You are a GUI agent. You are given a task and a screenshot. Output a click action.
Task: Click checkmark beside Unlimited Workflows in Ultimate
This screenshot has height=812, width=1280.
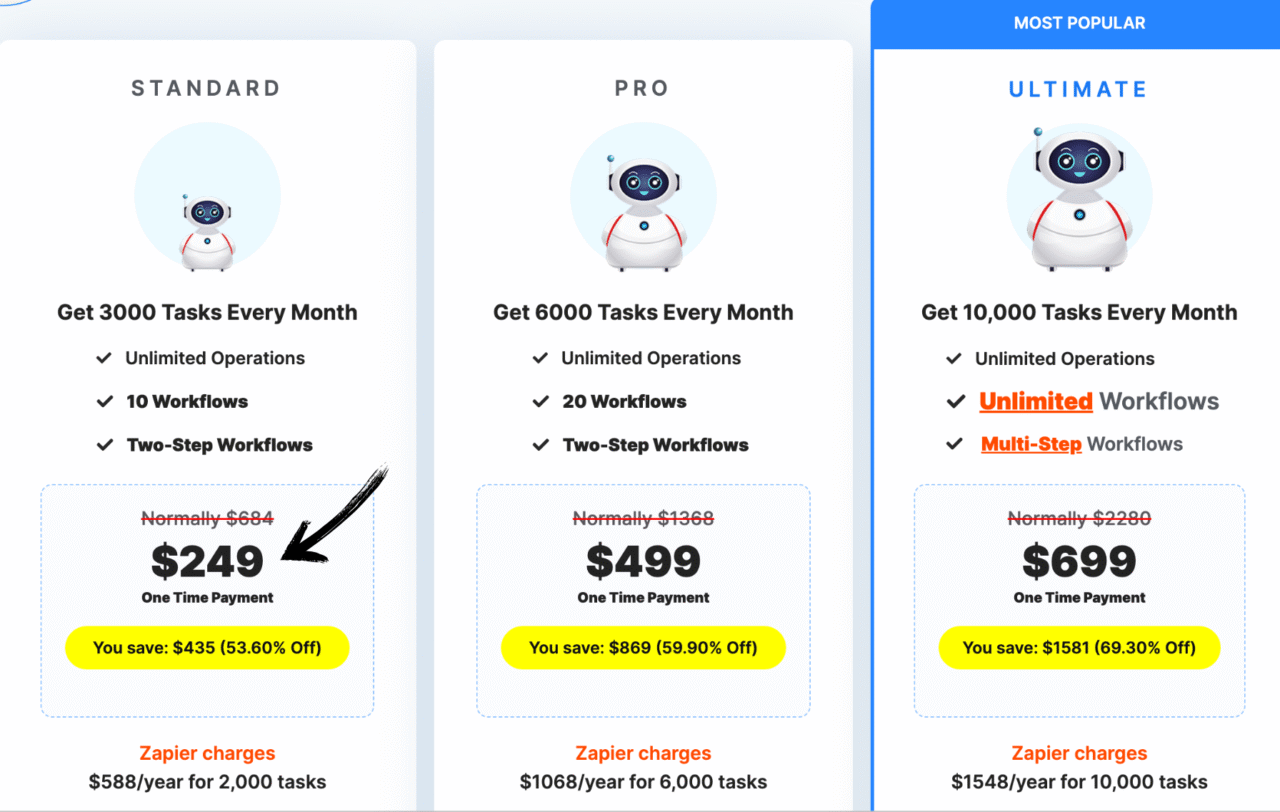point(955,402)
